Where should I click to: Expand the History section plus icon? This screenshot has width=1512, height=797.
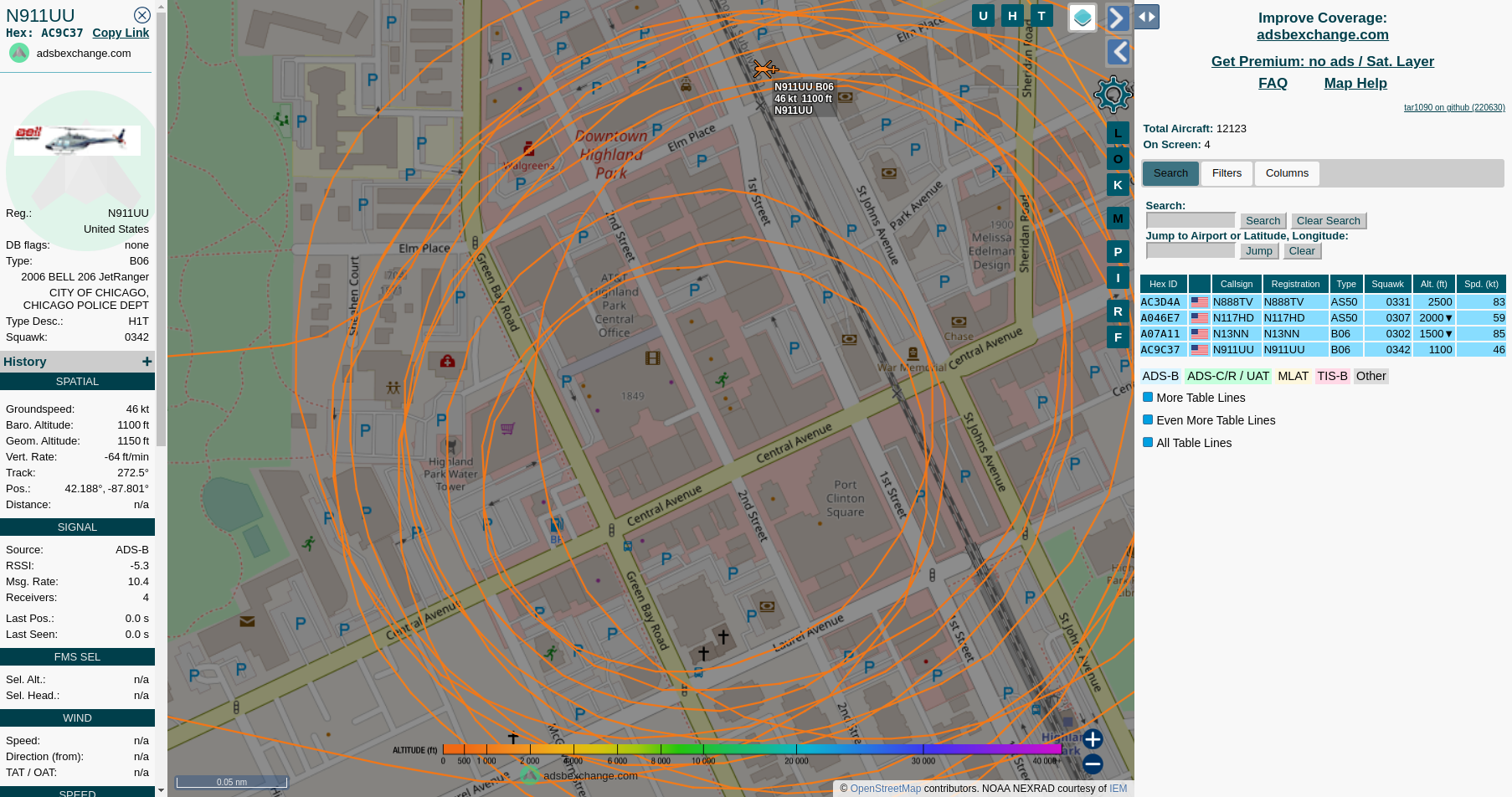pos(147,362)
